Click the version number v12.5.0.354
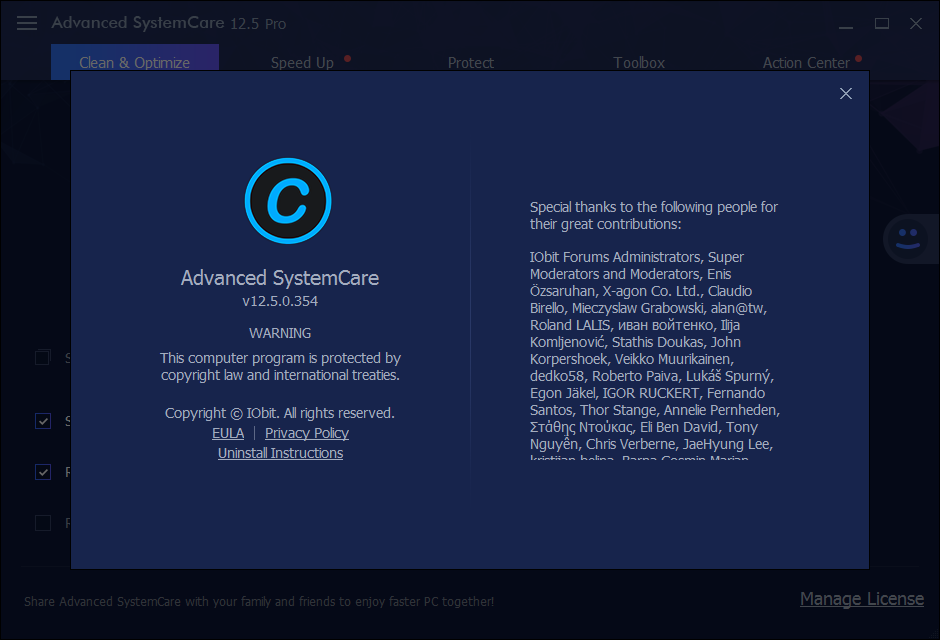940x640 pixels. 280,301
